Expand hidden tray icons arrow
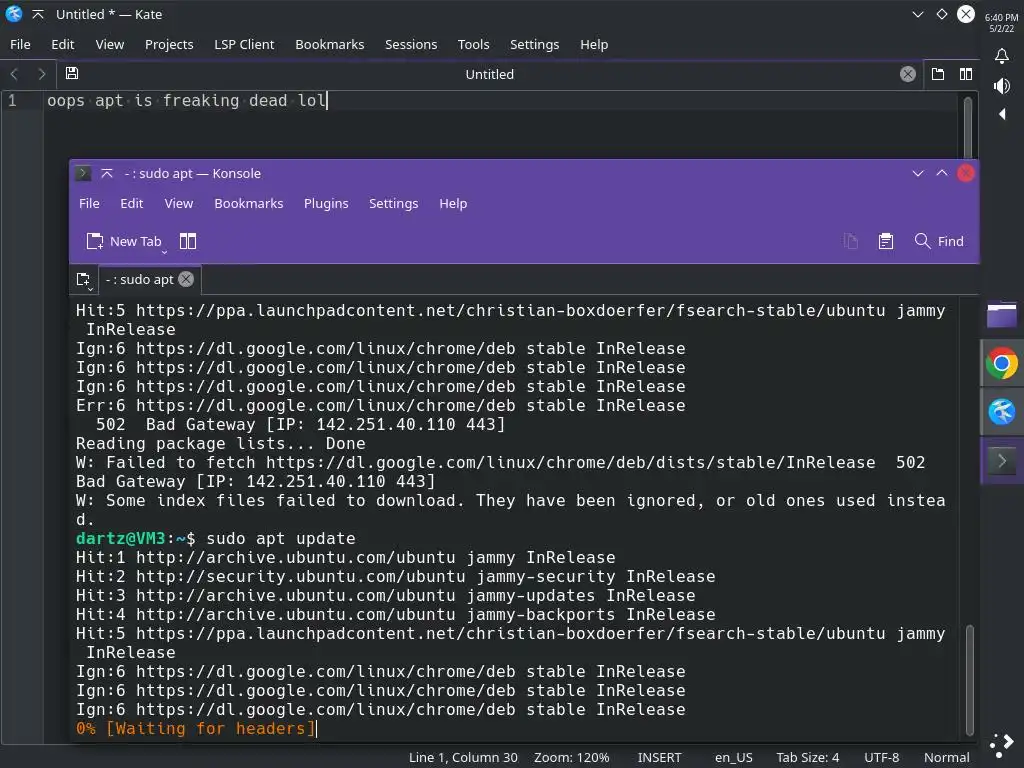The image size is (1024, 768). point(1002,114)
